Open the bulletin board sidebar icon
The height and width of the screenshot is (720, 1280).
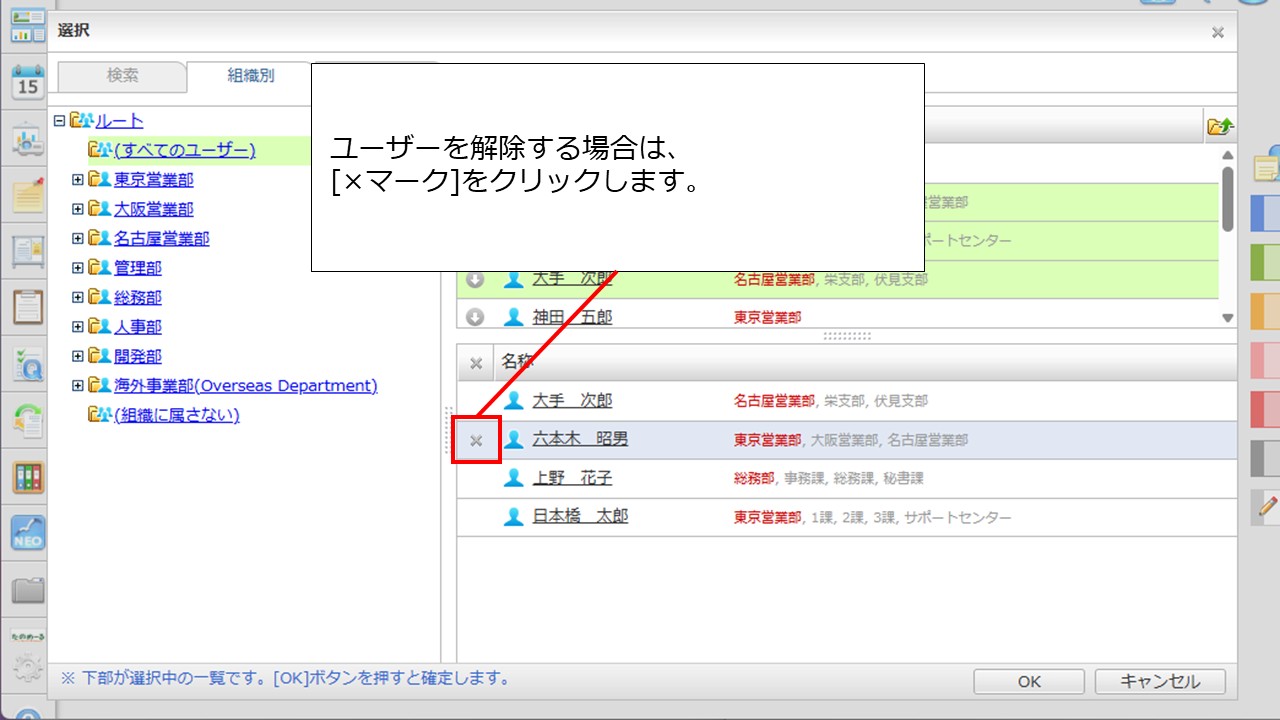[x=28, y=251]
